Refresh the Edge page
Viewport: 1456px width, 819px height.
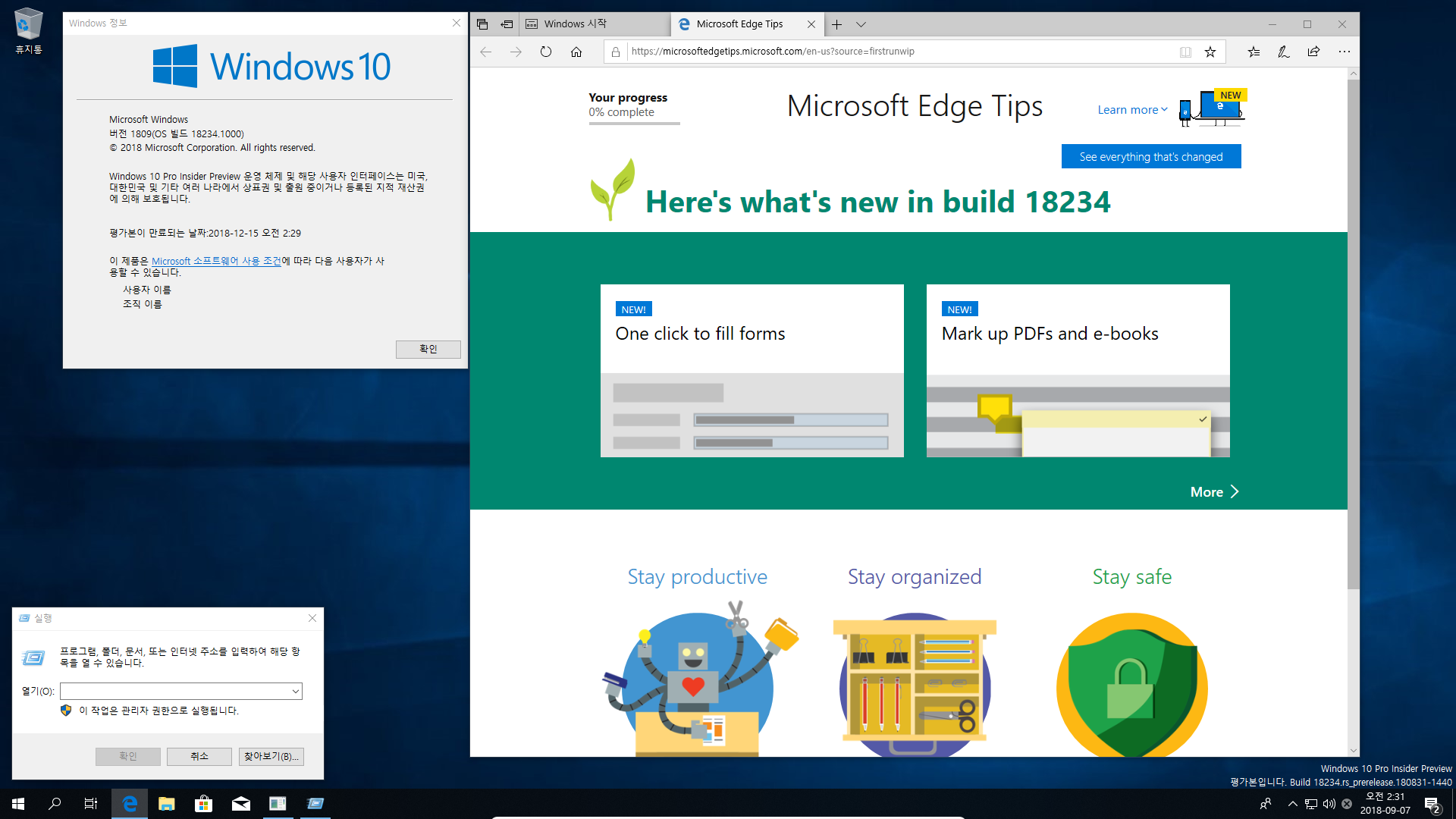coord(546,52)
